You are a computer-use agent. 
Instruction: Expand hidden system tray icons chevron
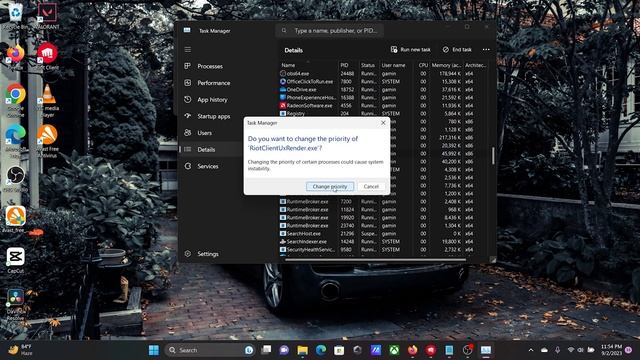tap(531, 350)
